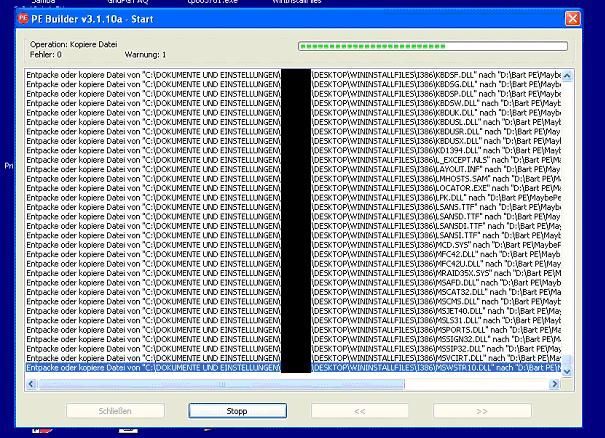The height and width of the screenshot is (438, 605).
Task: Select the log row for KBDSF.DLL
Action: 293,75
